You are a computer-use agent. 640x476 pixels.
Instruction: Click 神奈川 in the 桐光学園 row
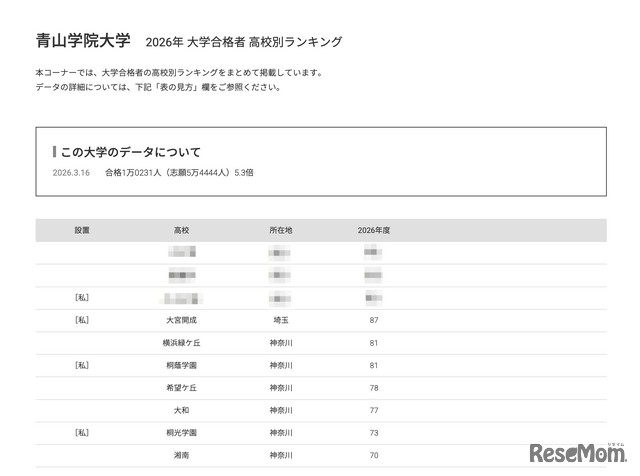point(281,433)
